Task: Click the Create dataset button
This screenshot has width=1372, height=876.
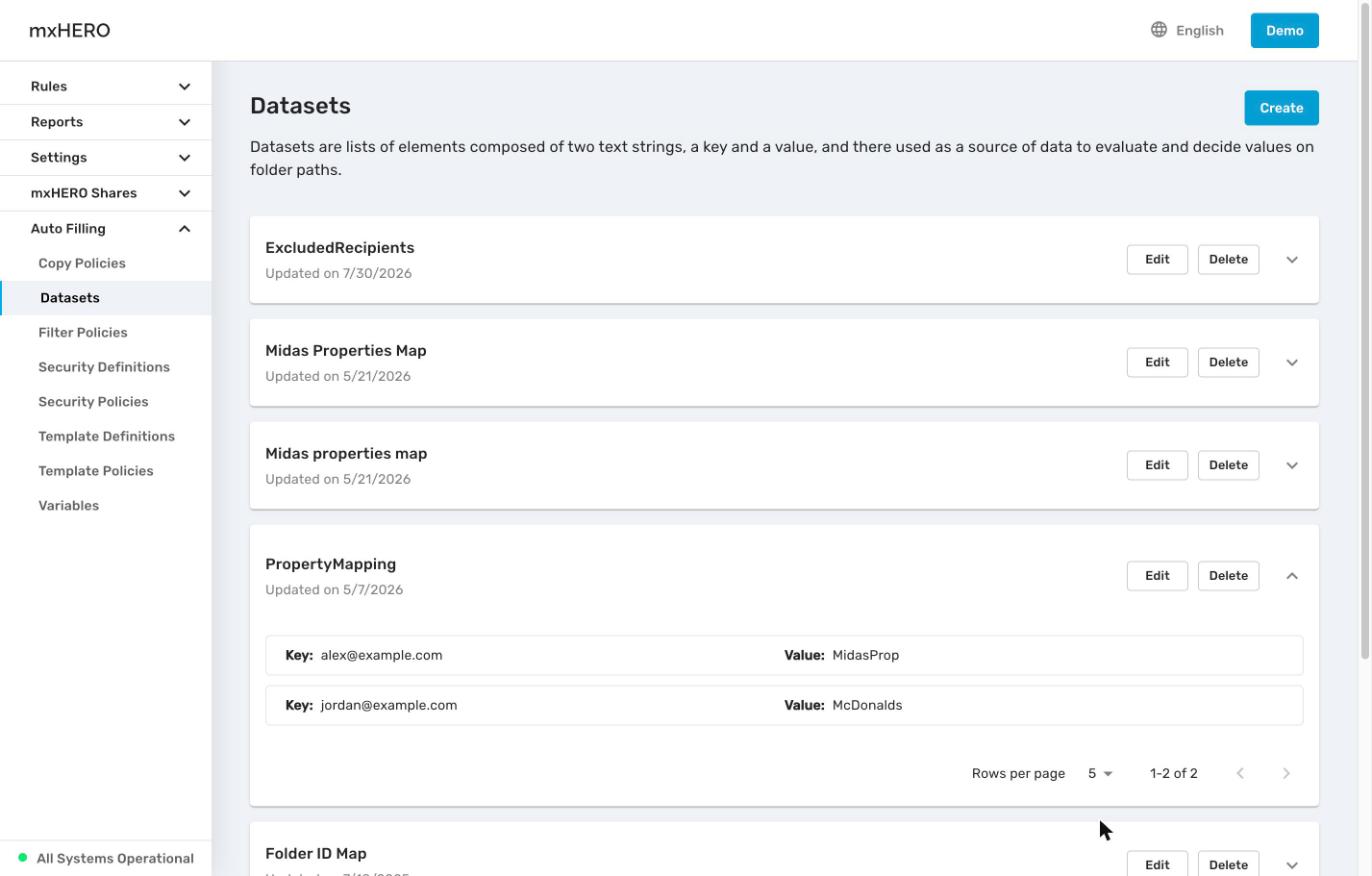Action: click(x=1281, y=108)
